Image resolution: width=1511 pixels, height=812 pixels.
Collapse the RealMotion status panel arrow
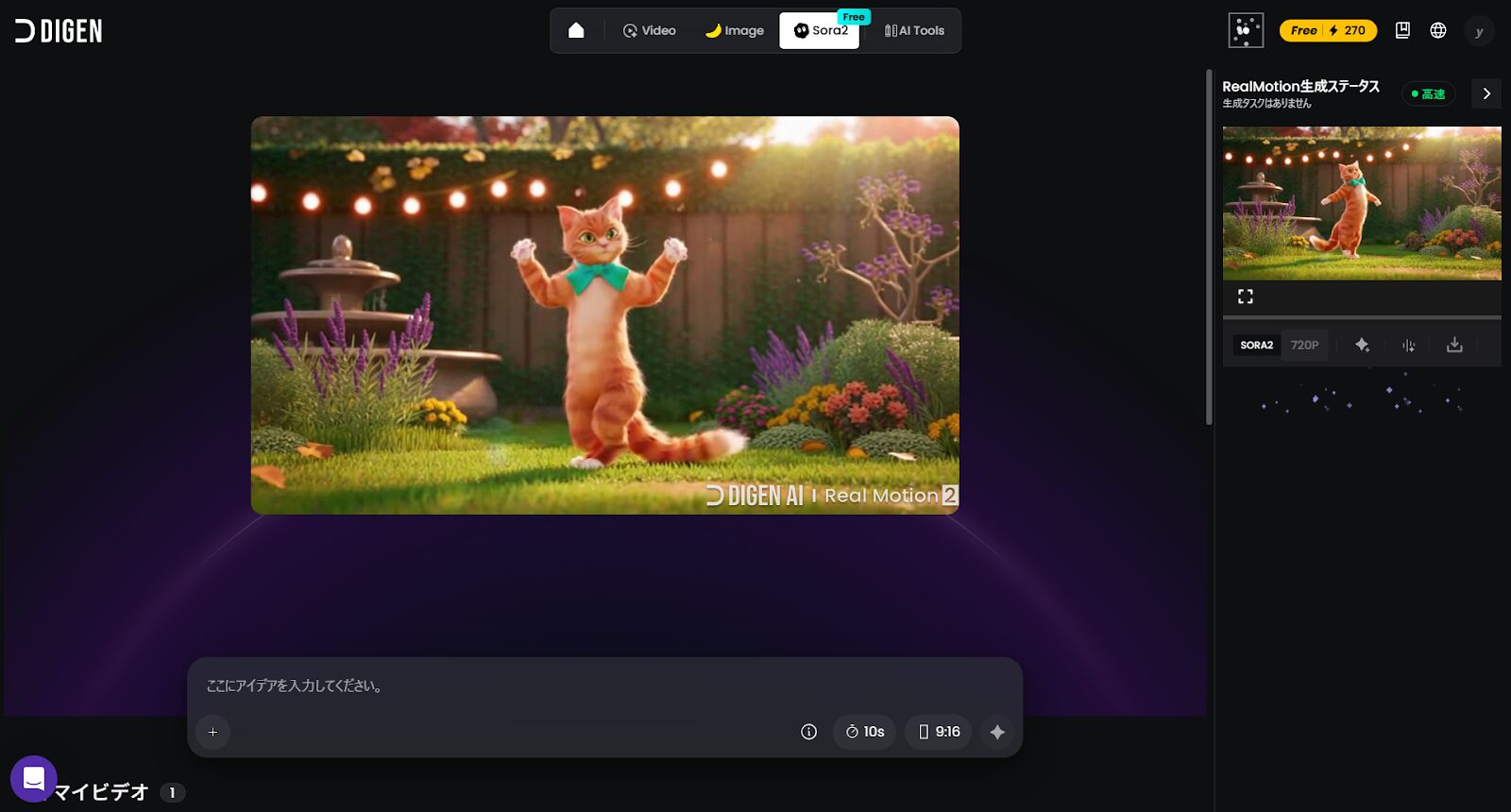pos(1486,93)
